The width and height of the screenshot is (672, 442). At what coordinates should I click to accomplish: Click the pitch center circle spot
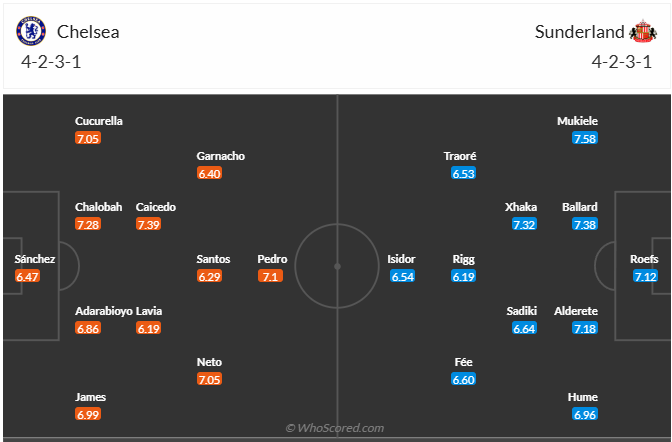(x=337, y=266)
